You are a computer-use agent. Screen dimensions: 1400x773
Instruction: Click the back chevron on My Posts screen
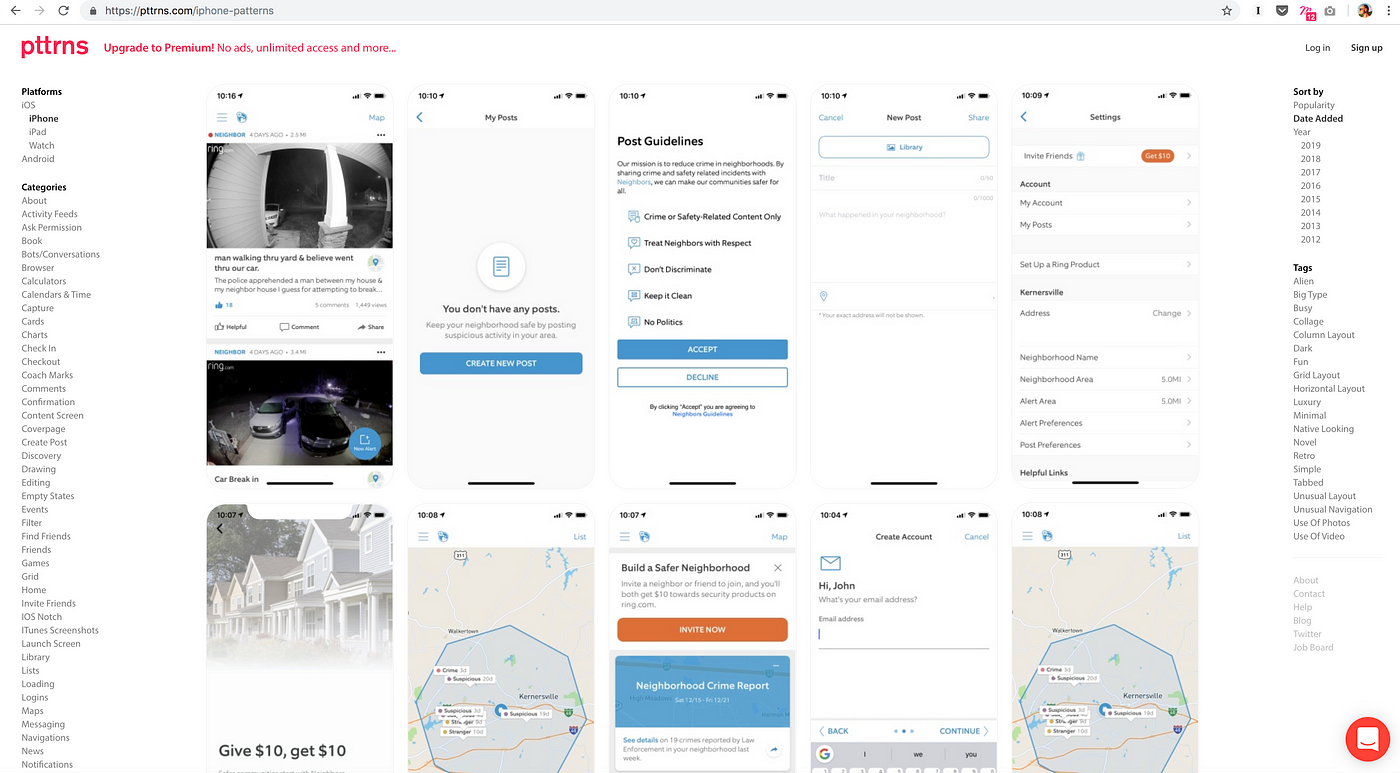click(x=419, y=117)
